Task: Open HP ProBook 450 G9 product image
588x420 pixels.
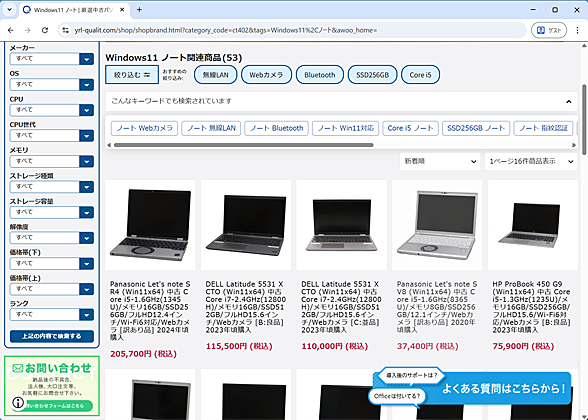Action: point(533,225)
